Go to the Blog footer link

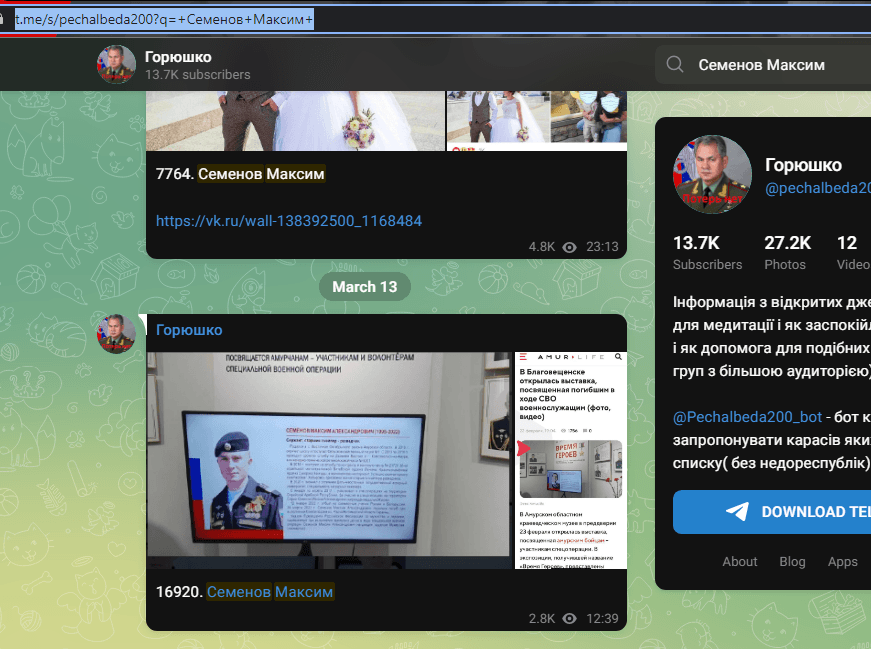pyautogui.click(x=792, y=561)
